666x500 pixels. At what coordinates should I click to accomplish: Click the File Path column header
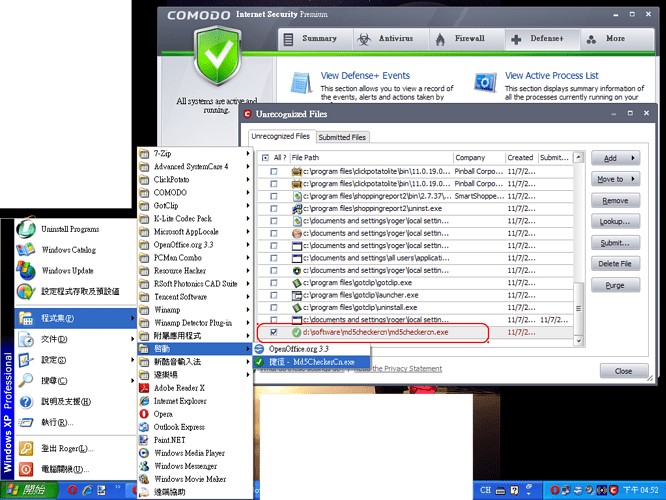tap(372, 158)
